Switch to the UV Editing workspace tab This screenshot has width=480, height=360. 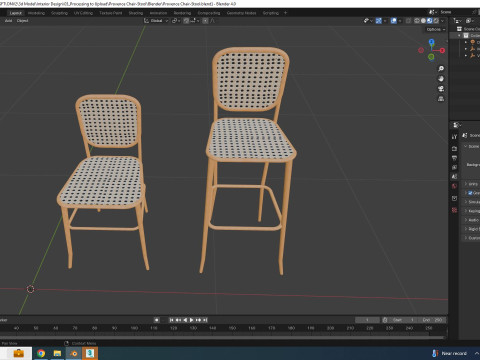[x=83, y=13]
